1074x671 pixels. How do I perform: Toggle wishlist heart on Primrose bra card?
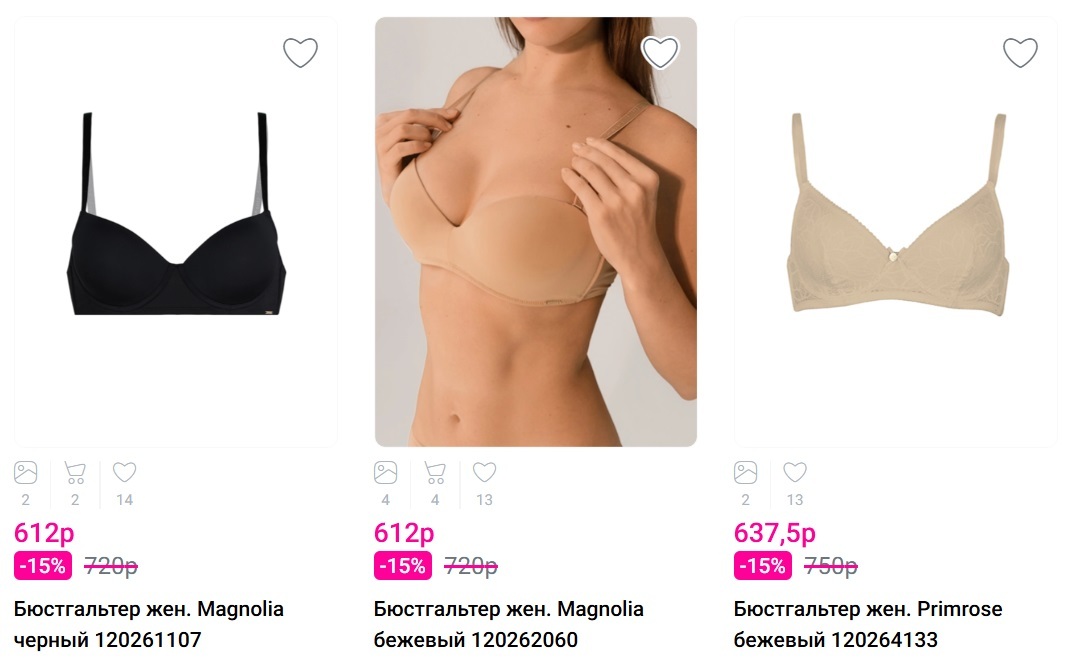pyautogui.click(x=1021, y=53)
